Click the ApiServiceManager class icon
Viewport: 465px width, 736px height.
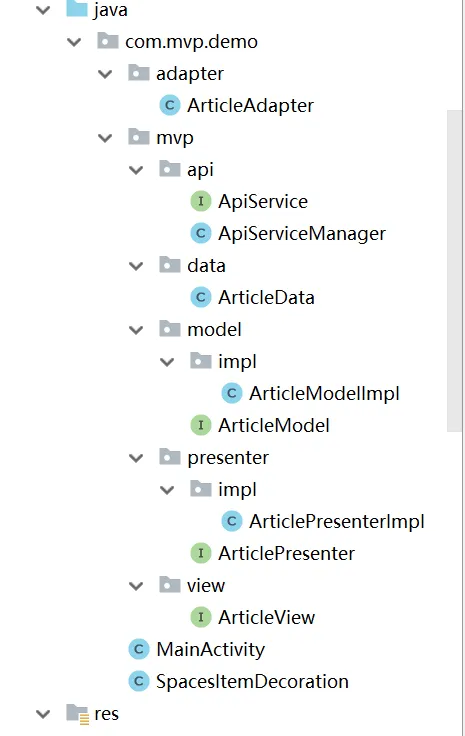201,233
